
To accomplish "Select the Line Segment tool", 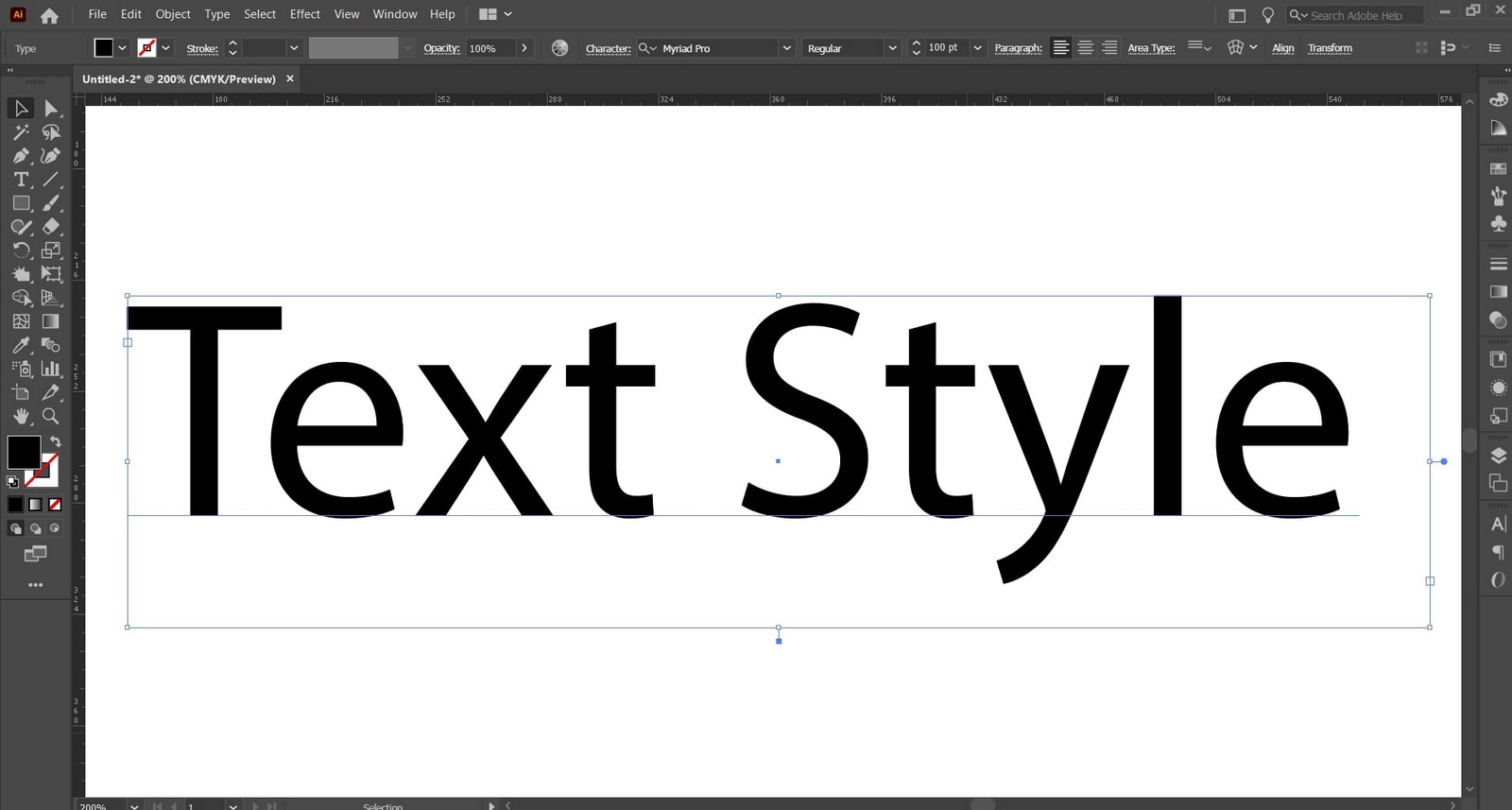I will pyautogui.click(x=51, y=180).
